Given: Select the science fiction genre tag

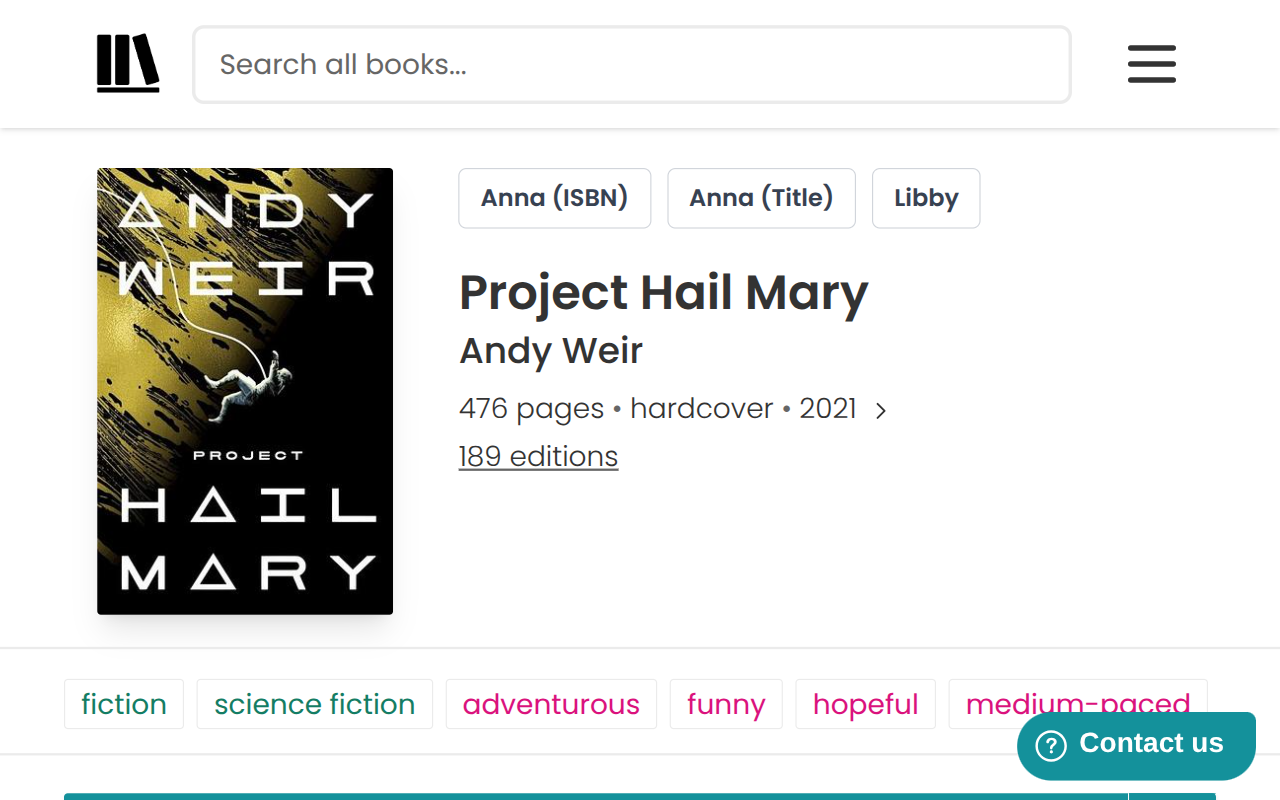Looking at the screenshot, I should click(315, 704).
